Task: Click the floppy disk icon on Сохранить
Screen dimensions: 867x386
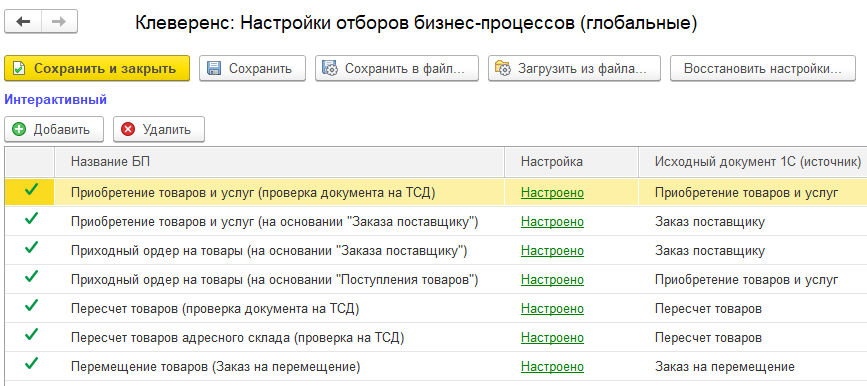Action: tap(214, 69)
